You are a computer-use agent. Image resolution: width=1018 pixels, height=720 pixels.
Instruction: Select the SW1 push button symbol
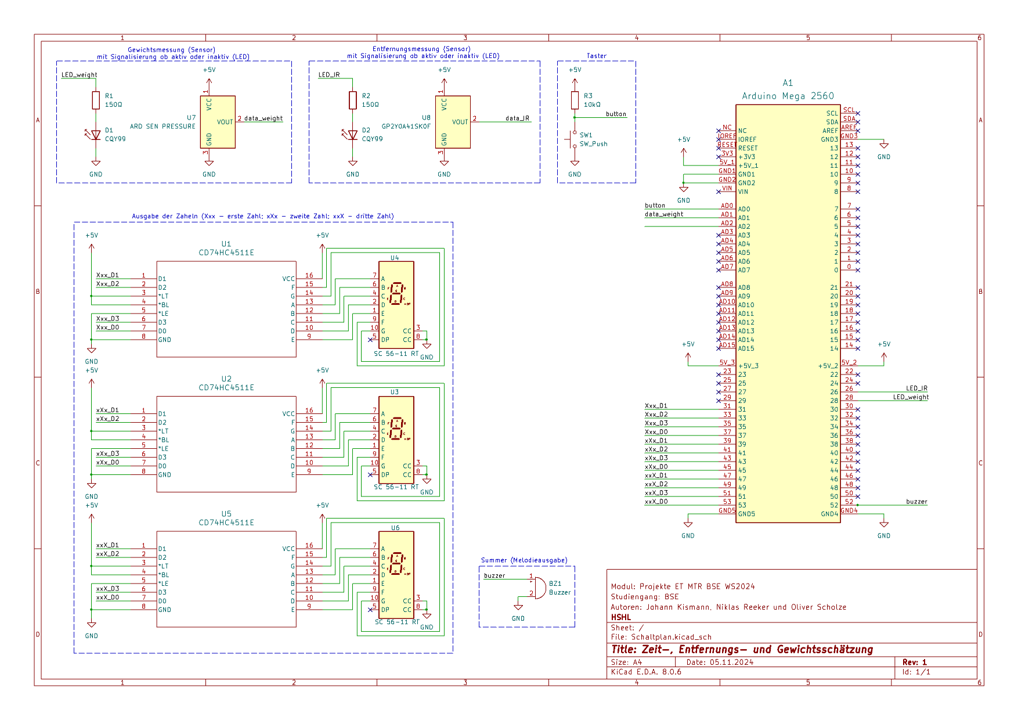click(574, 138)
